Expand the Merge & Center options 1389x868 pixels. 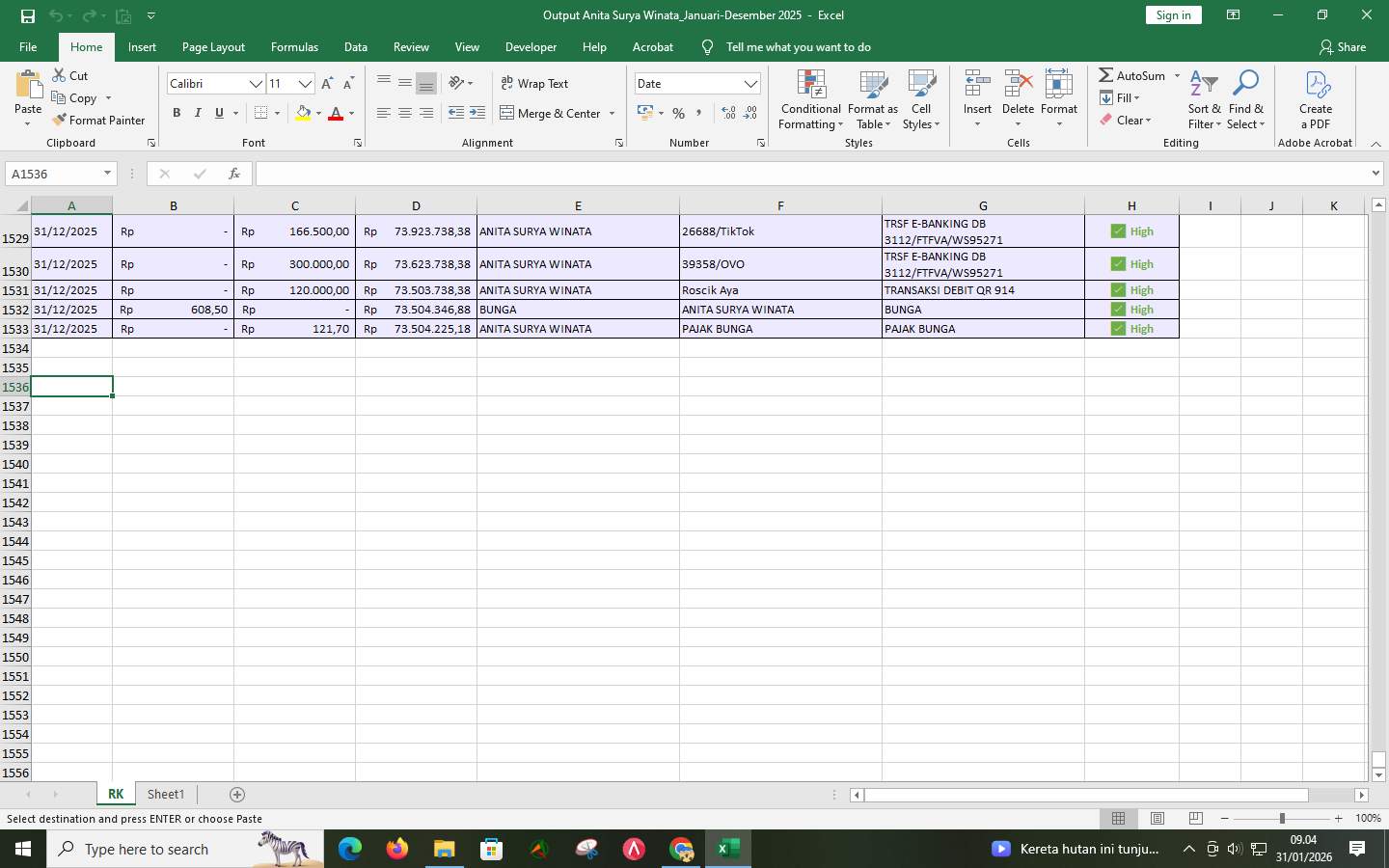pos(613,113)
